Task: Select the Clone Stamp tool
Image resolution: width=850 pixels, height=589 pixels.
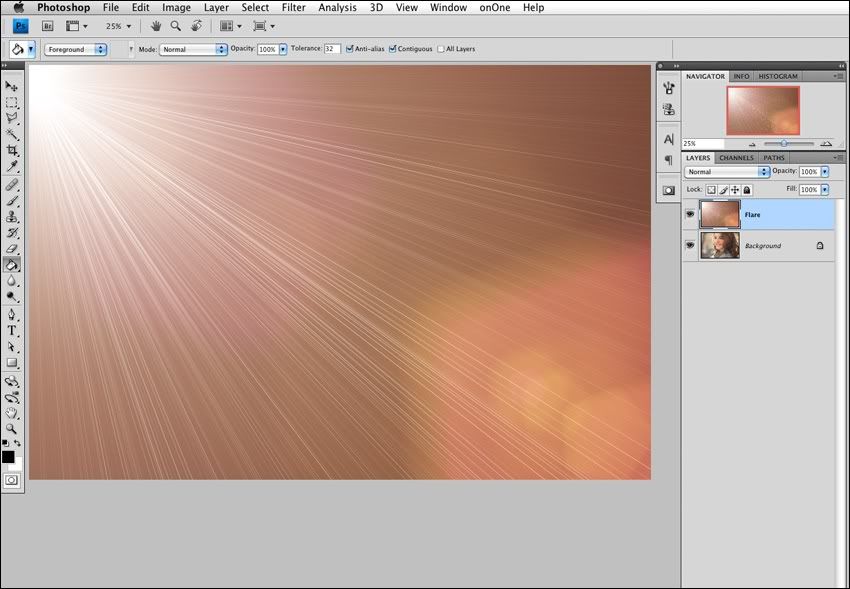Action: click(x=11, y=217)
